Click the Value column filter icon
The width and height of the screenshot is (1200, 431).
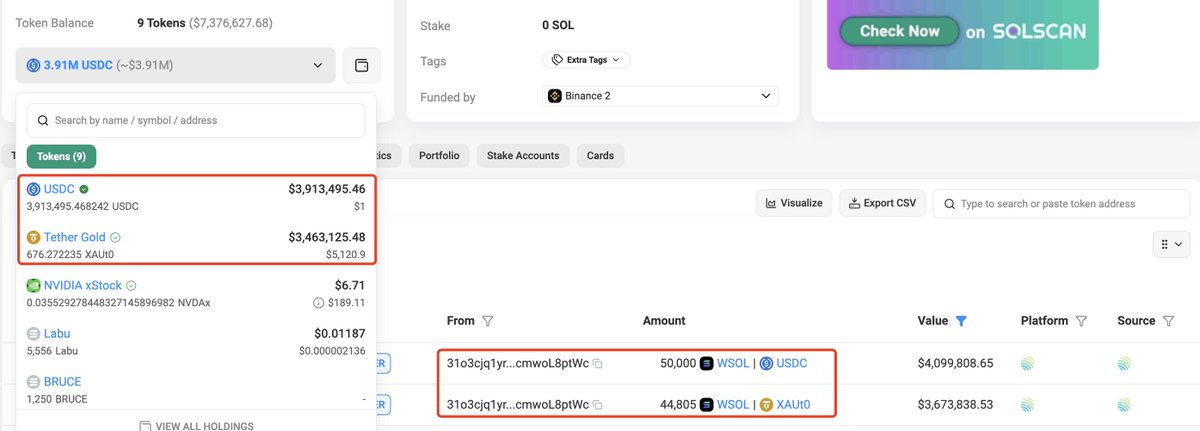(961, 321)
